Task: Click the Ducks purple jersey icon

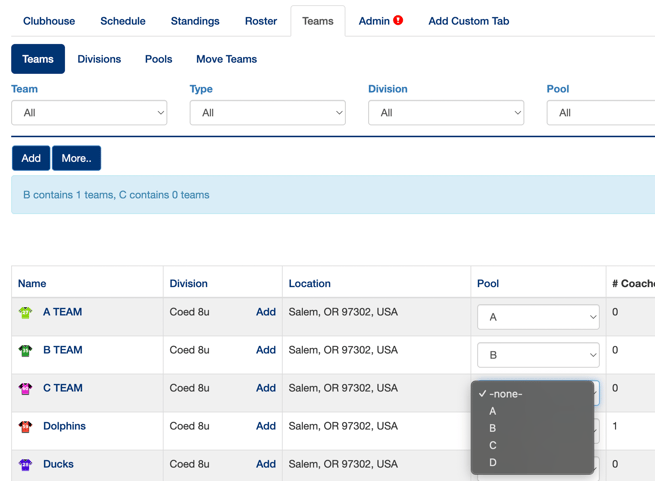Action: tap(26, 465)
